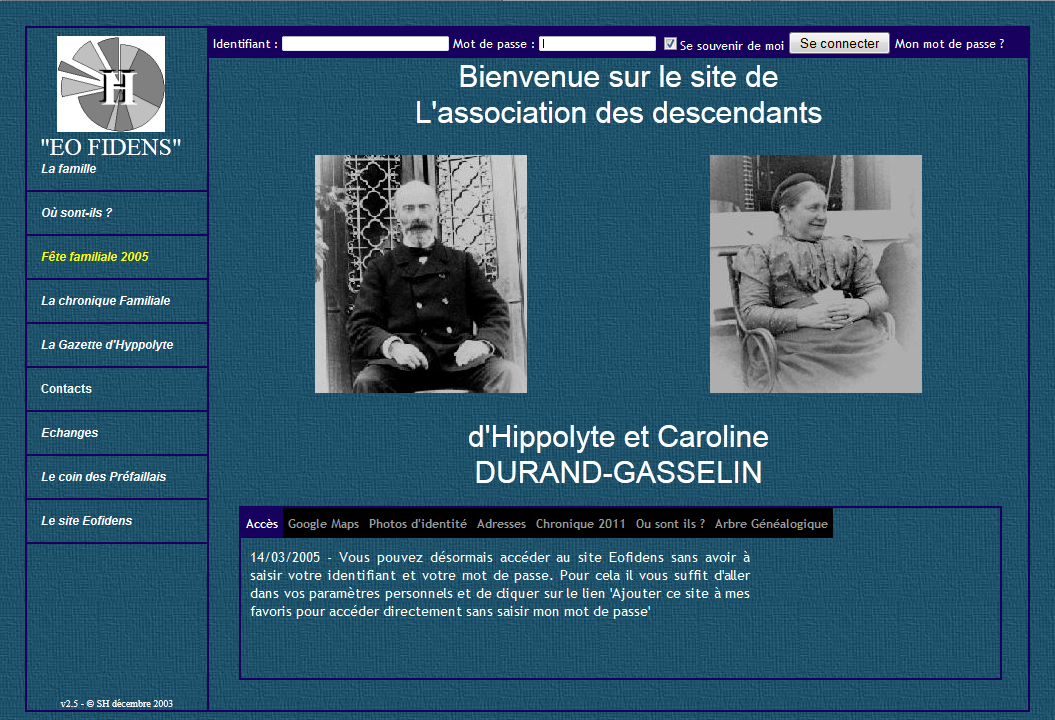
Task: Switch to the Adresses tab
Action: tap(501, 524)
